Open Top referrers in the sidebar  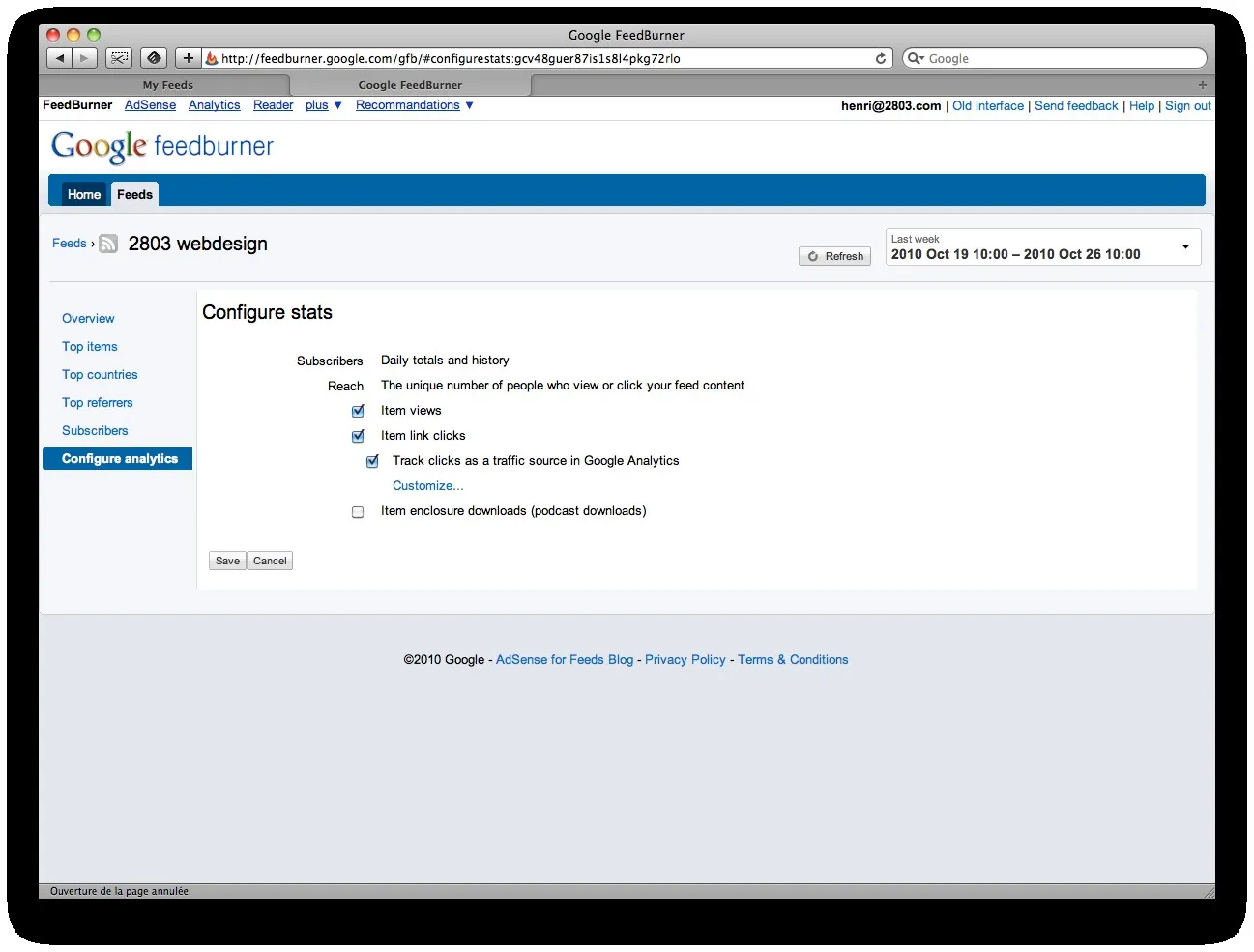[x=98, y=403]
